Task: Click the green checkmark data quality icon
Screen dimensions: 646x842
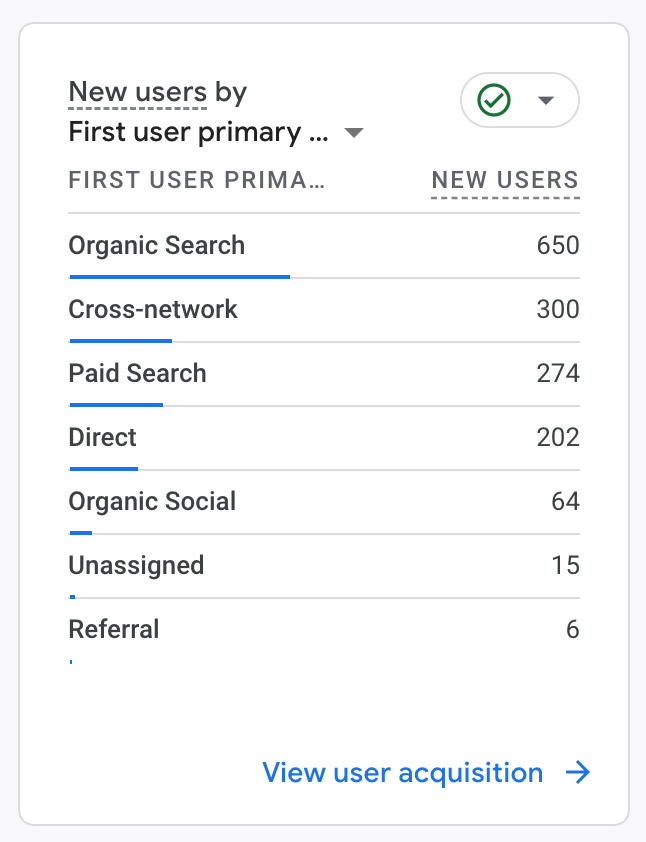Action: click(x=492, y=100)
